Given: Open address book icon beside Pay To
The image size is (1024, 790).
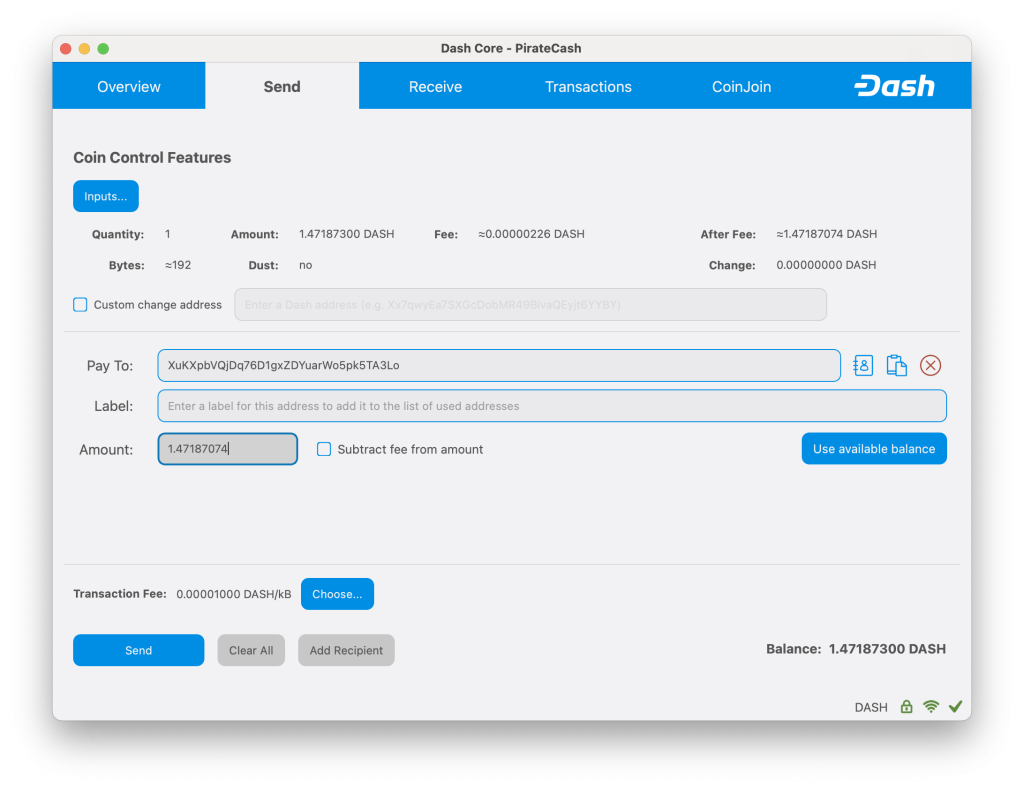Looking at the screenshot, I should [863, 366].
